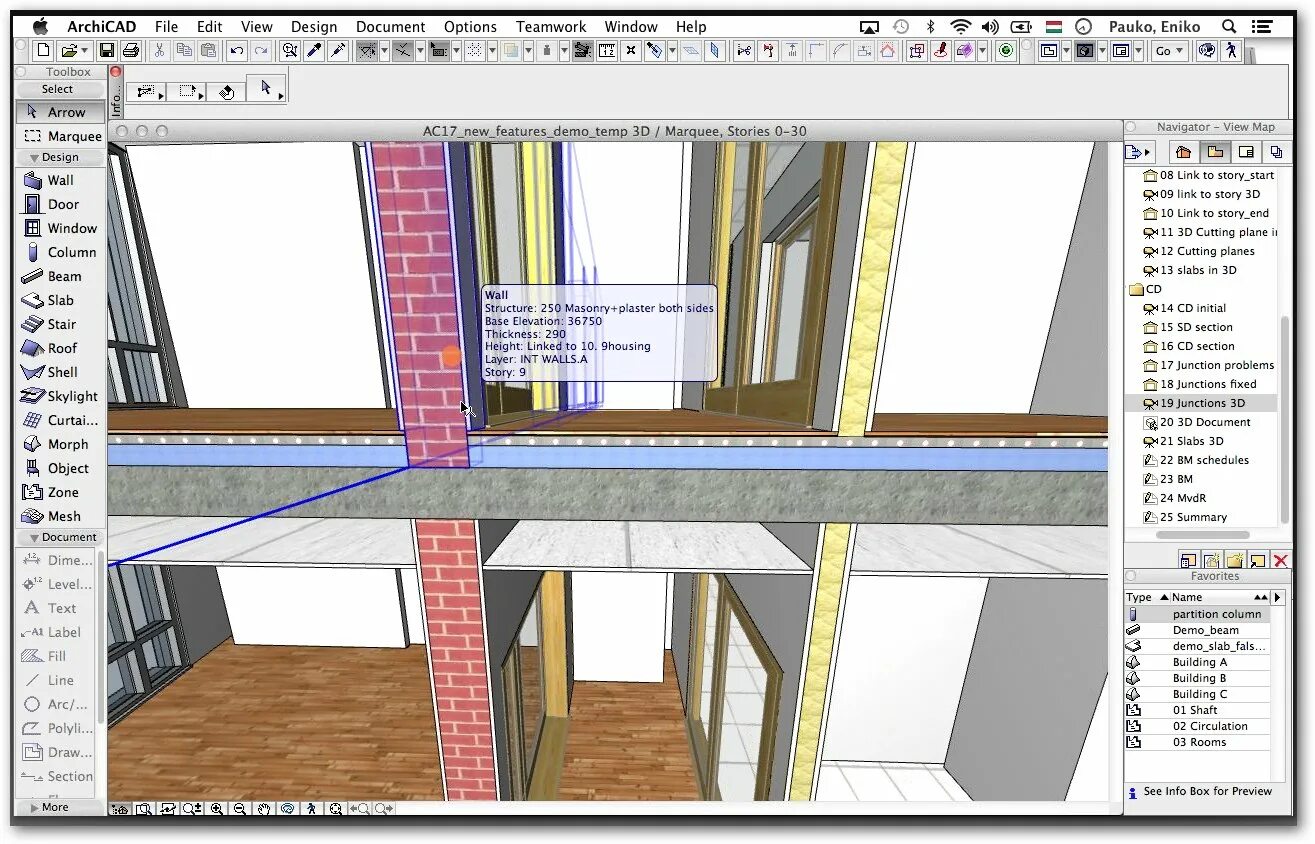
Task: Select the Stair tool
Action: tap(60, 324)
